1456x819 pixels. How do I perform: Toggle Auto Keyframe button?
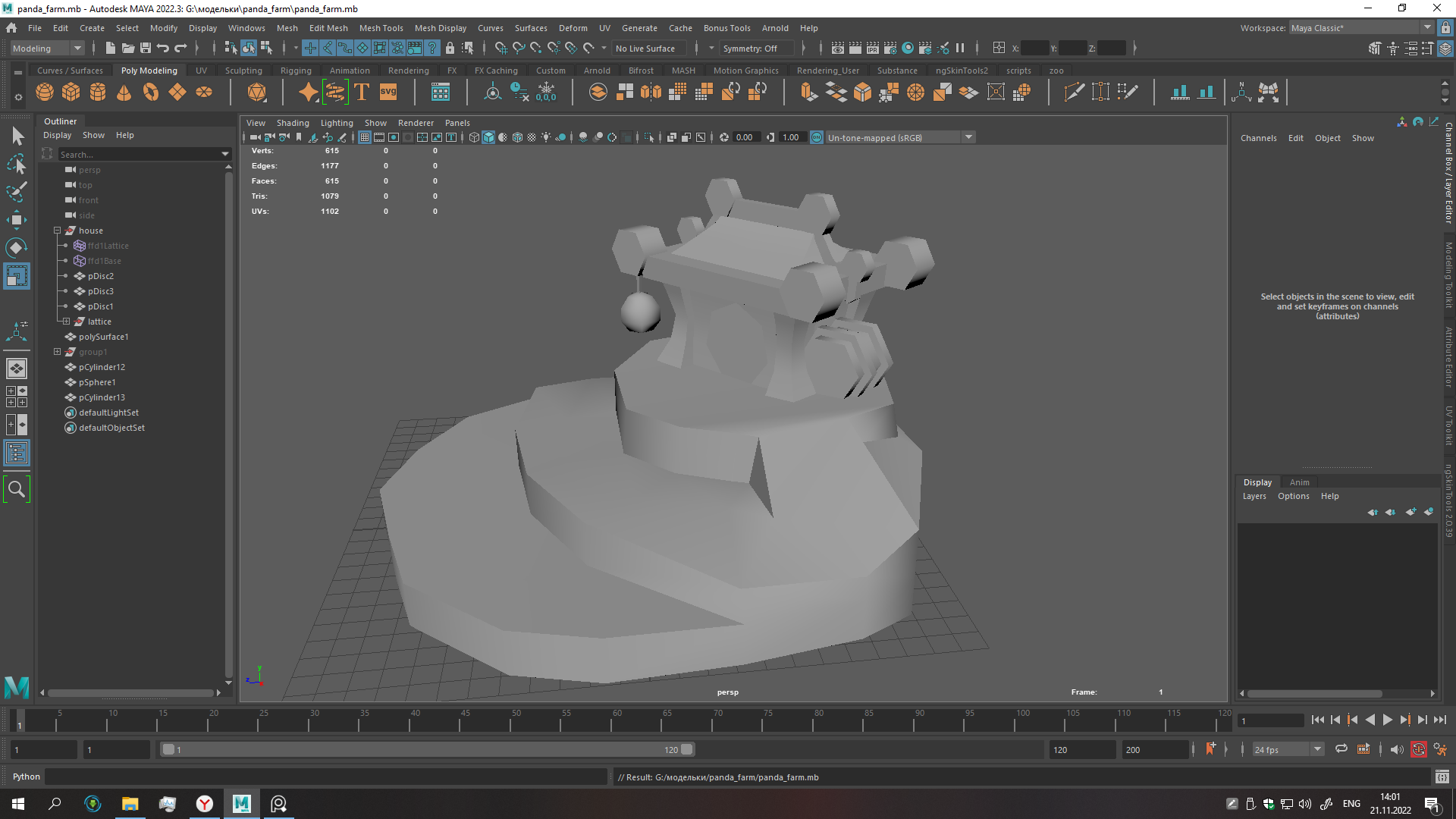[x=1418, y=749]
